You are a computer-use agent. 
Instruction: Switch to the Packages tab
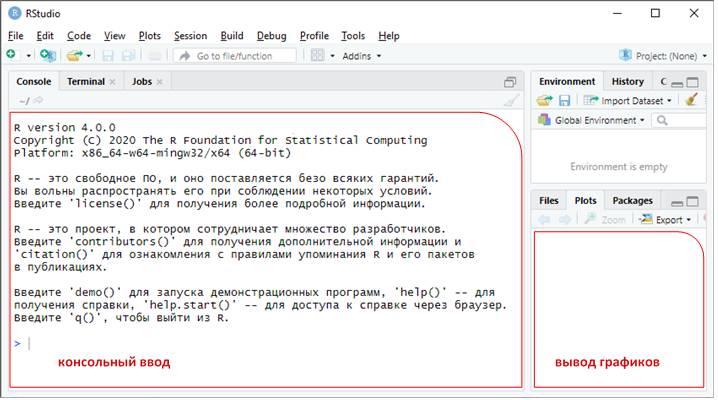[632, 200]
